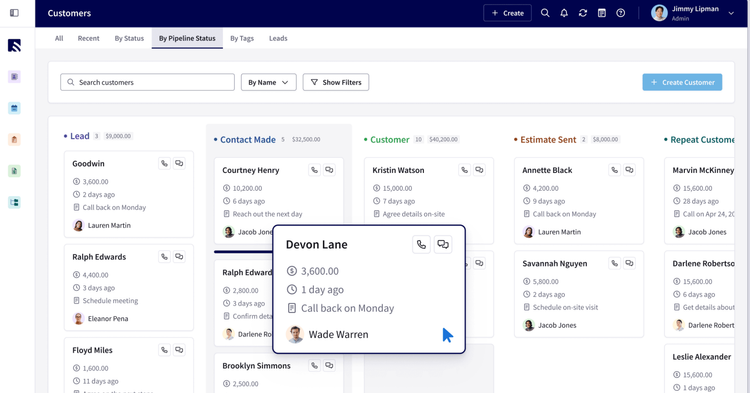Expand the Jimmy Lipman account menu
This screenshot has height=393, width=750.
coord(731,13)
